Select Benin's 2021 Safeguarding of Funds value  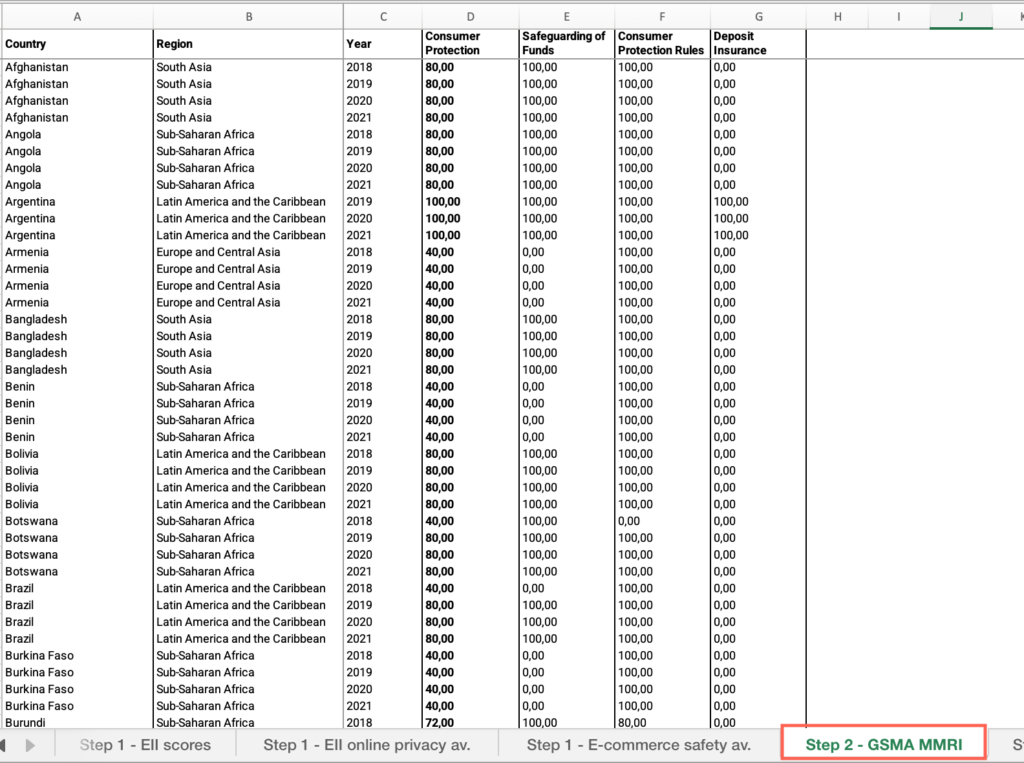click(566, 437)
